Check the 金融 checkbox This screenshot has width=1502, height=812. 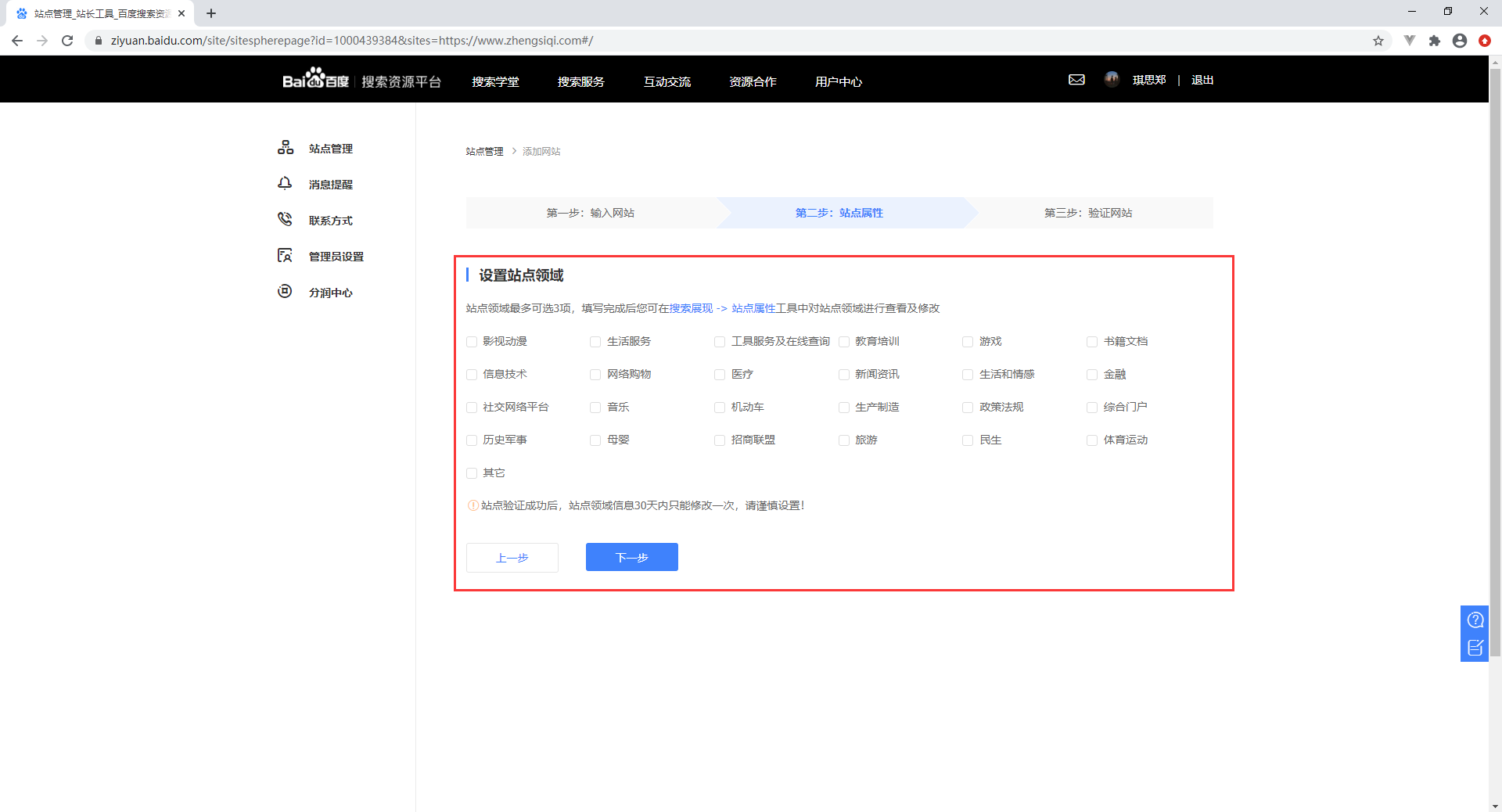coord(1092,375)
